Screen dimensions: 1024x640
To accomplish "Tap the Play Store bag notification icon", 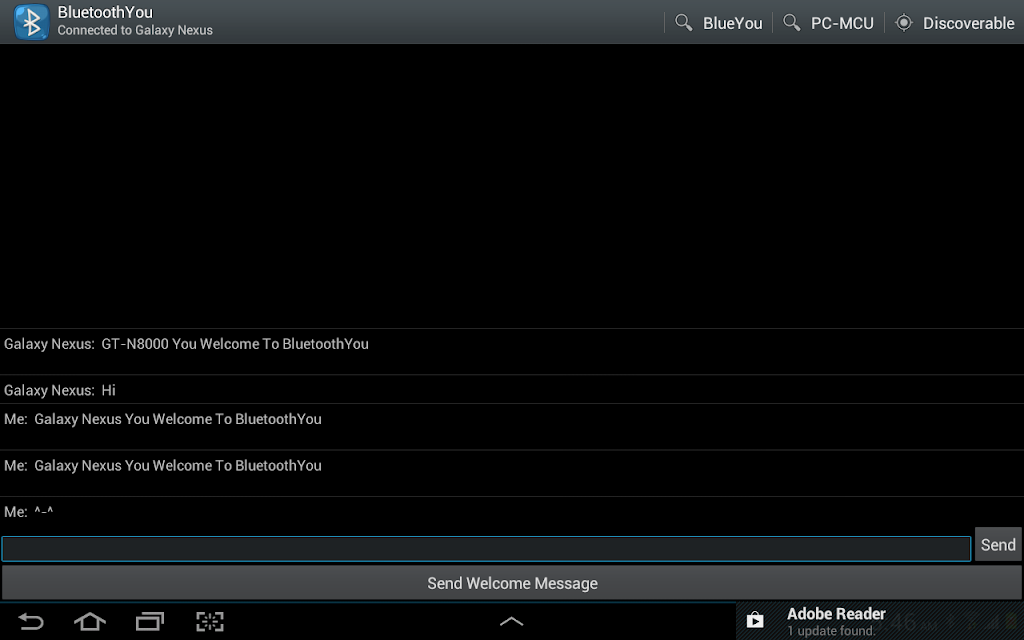I will 755,620.
